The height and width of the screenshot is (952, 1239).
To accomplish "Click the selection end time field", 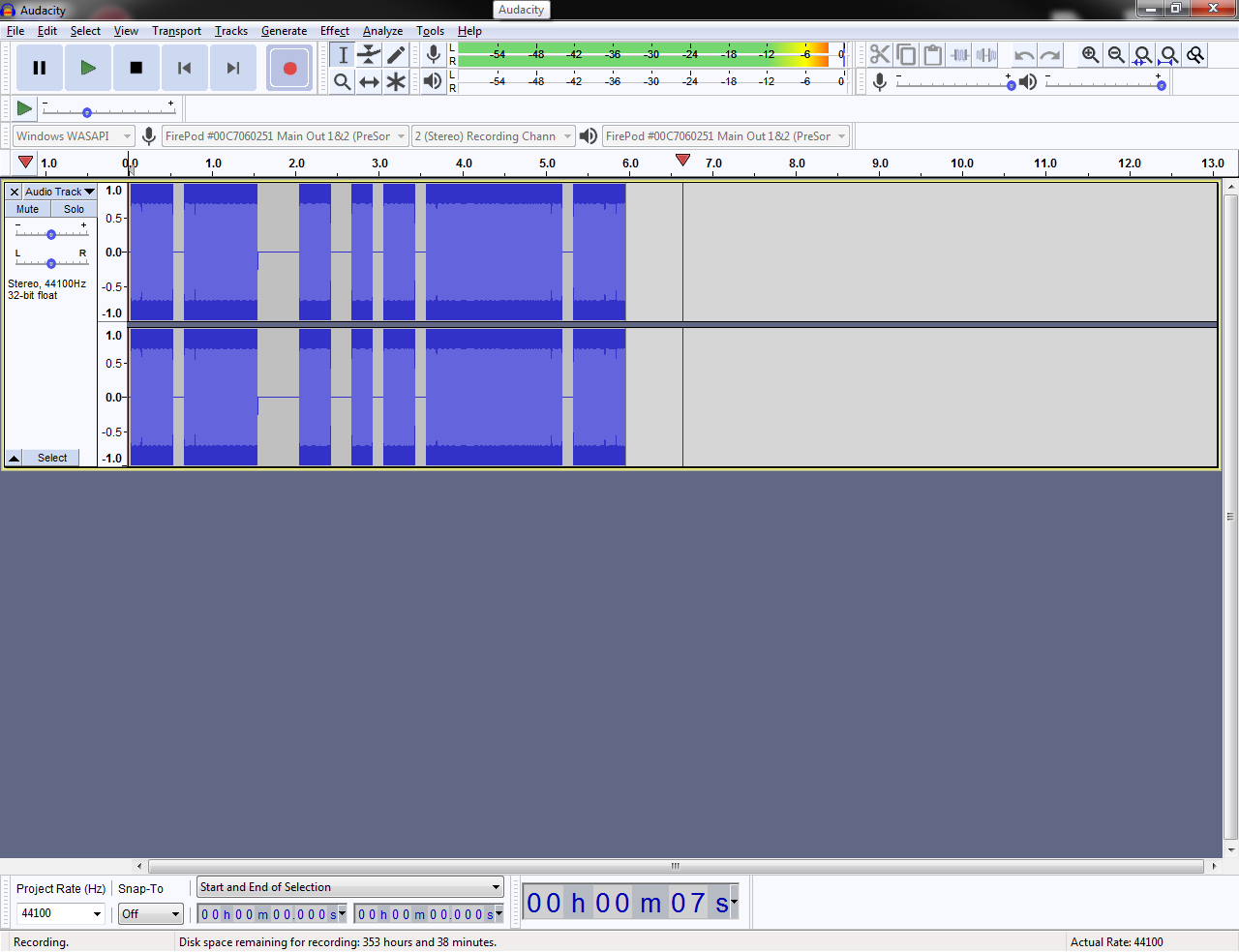I will [429, 914].
